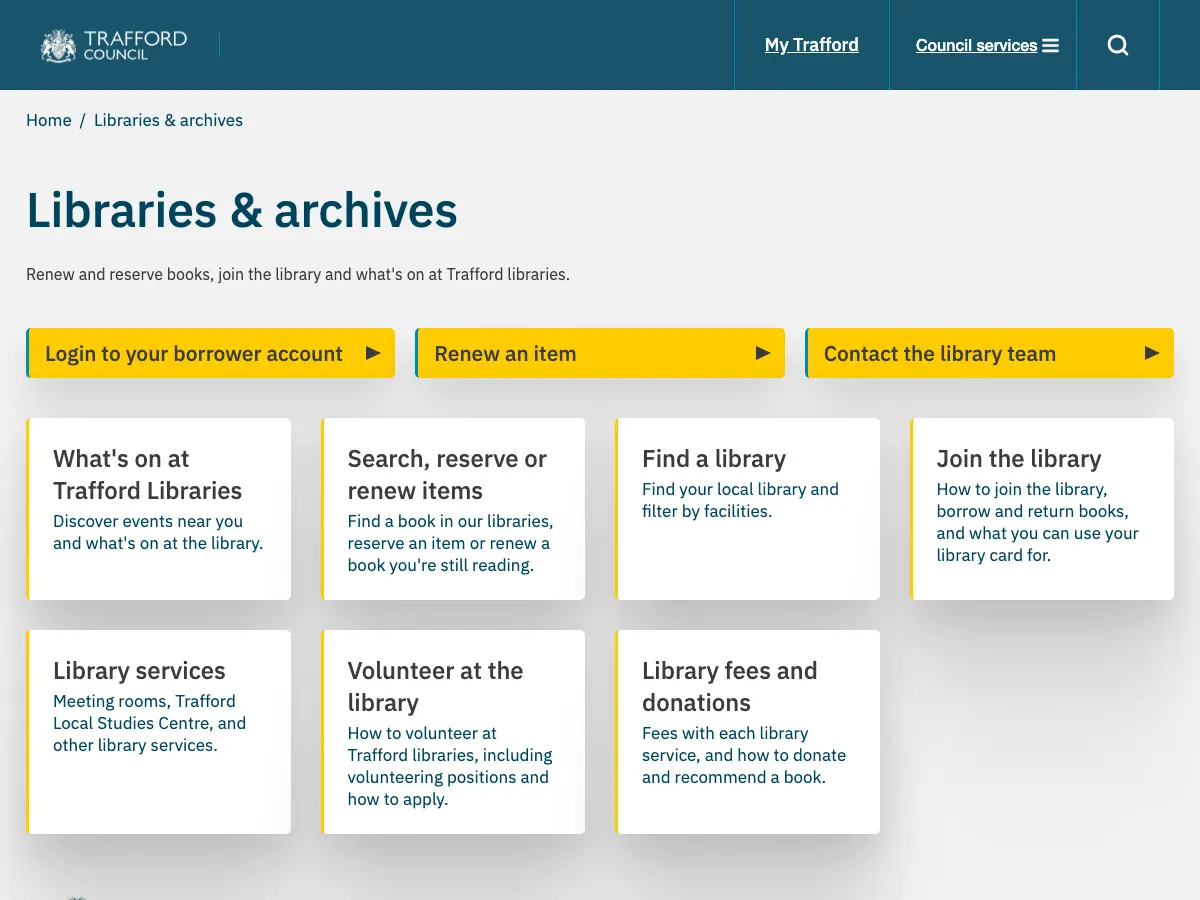Image resolution: width=1200 pixels, height=900 pixels.
Task: Click arrow icon on Renew an item
Action: coord(763,353)
